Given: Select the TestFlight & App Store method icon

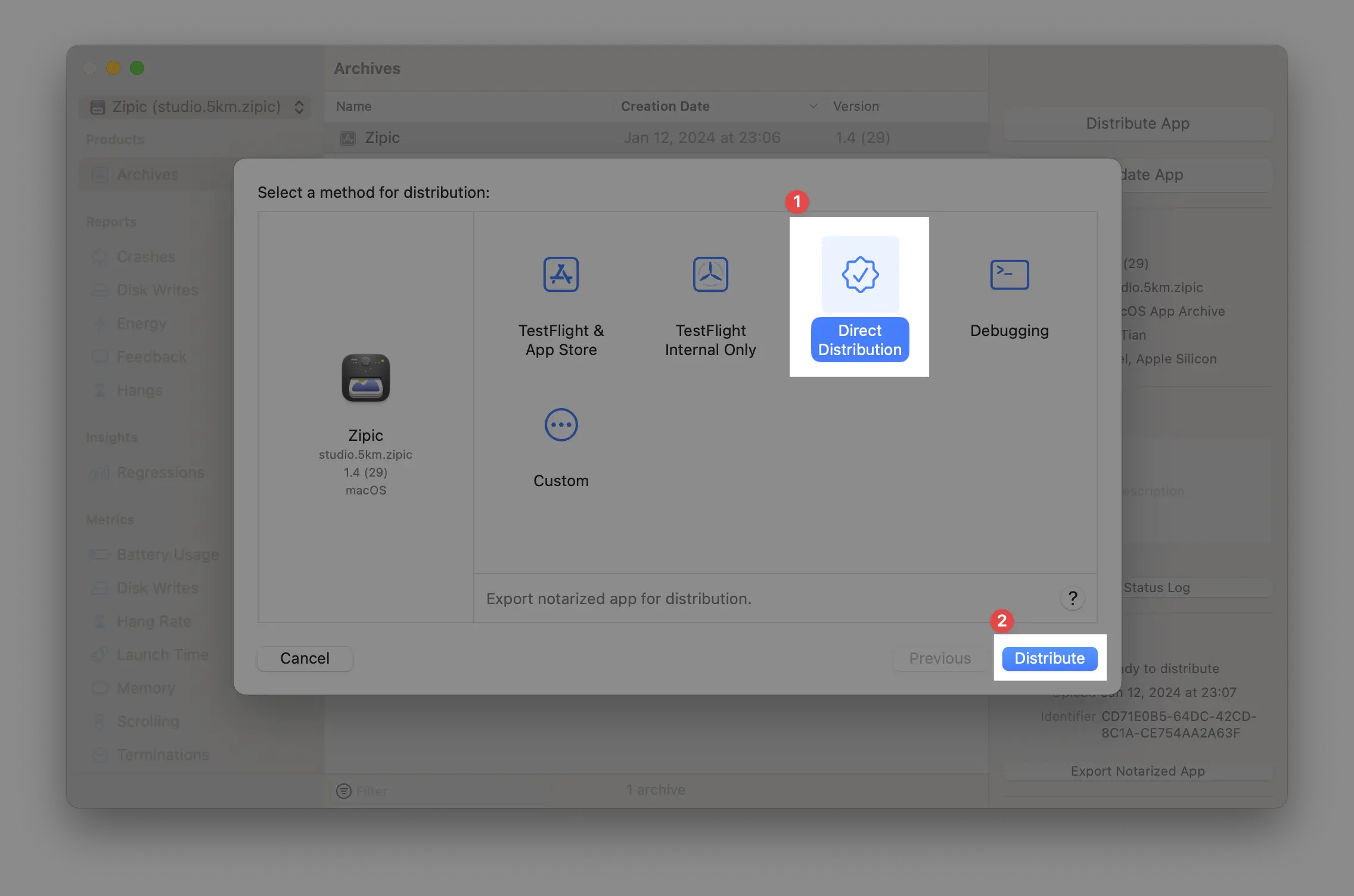Looking at the screenshot, I should pos(561,274).
